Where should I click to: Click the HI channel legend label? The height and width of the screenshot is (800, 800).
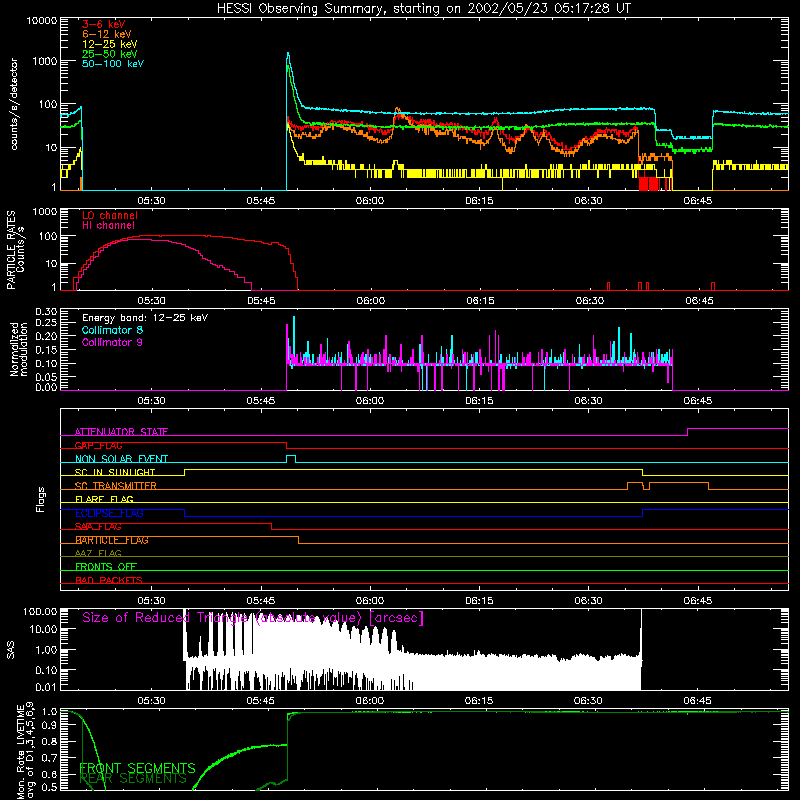pos(108,225)
